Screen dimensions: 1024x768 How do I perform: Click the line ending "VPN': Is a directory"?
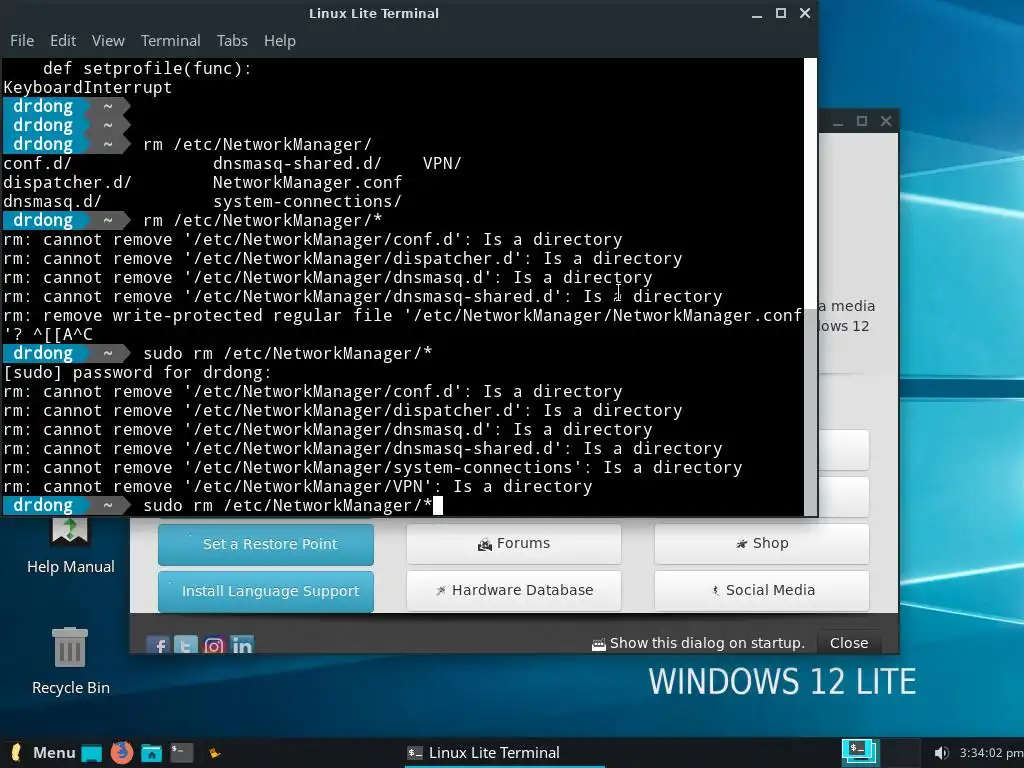(298, 487)
